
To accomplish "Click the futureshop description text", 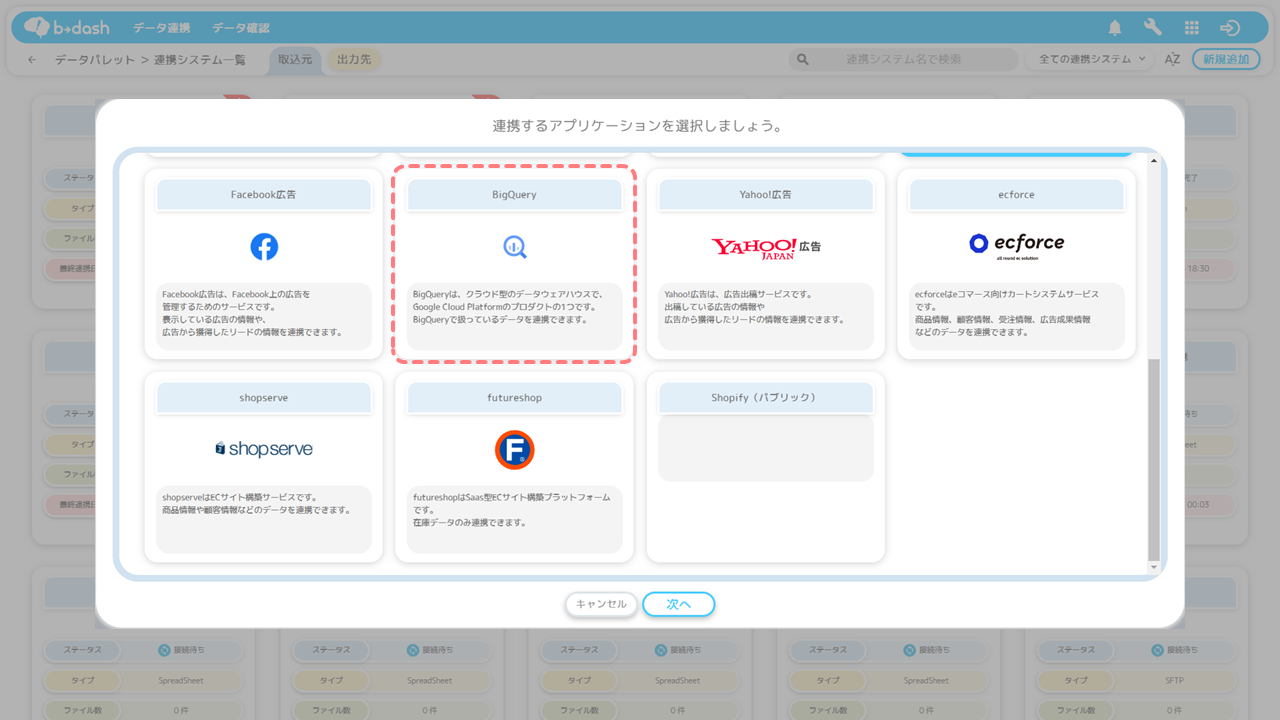I will pos(511,509).
